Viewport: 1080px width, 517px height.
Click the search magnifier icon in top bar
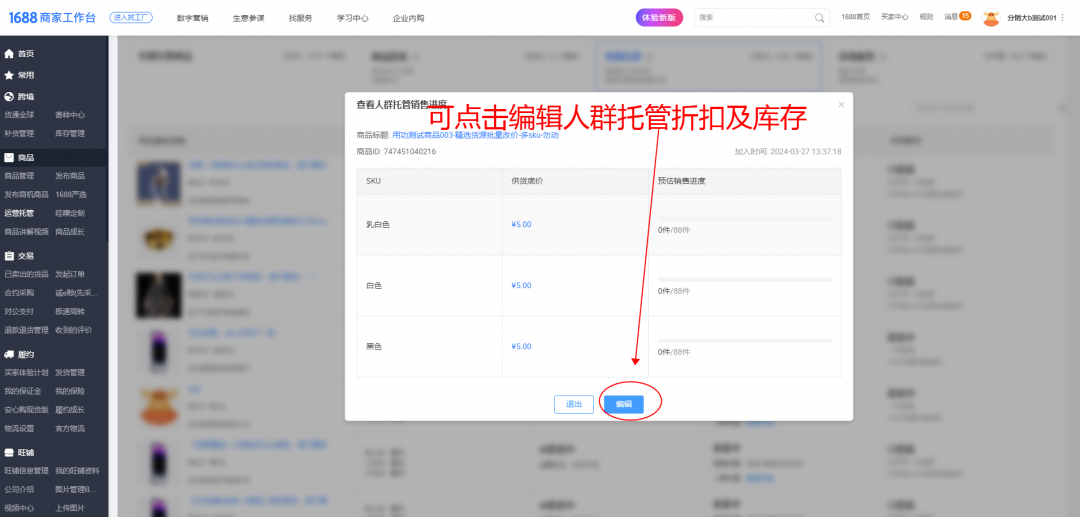820,18
